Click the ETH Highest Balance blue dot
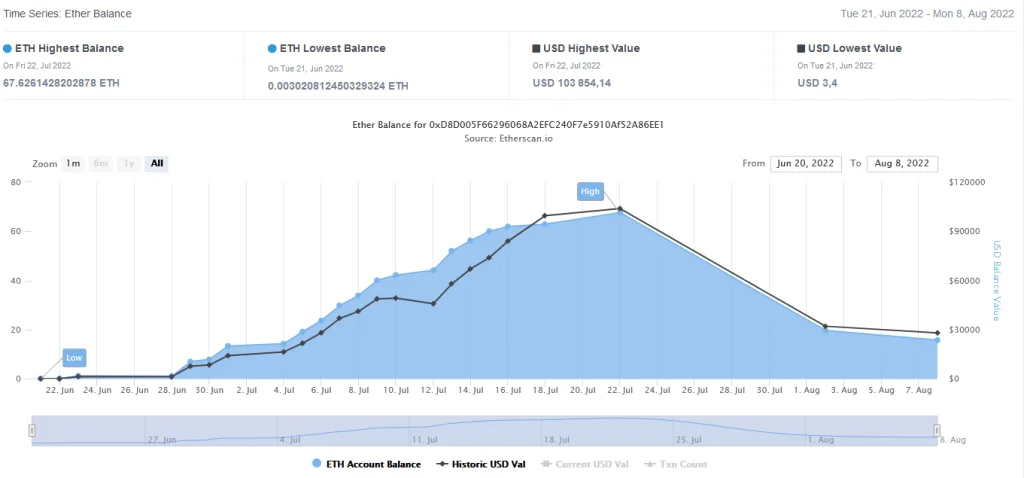The height and width of the screenshot is (478, 1024). [8, 49]
